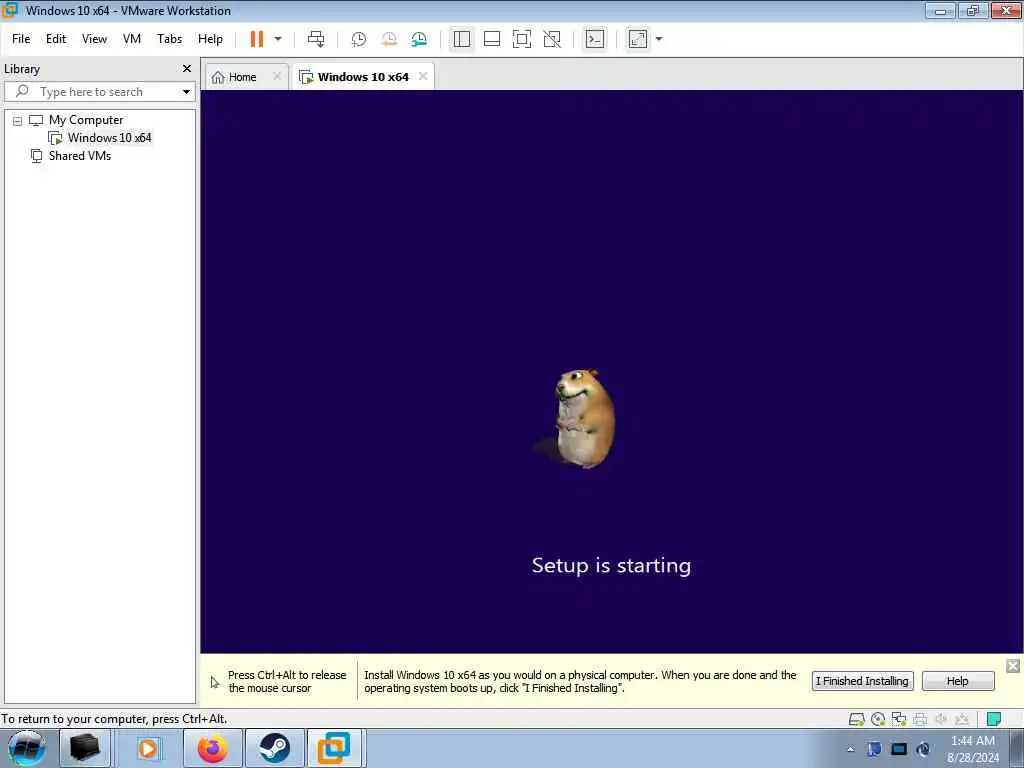1024x768 pixels.
Task: Click inside the VM display showing Setup is starting
Action: point(611,371)
